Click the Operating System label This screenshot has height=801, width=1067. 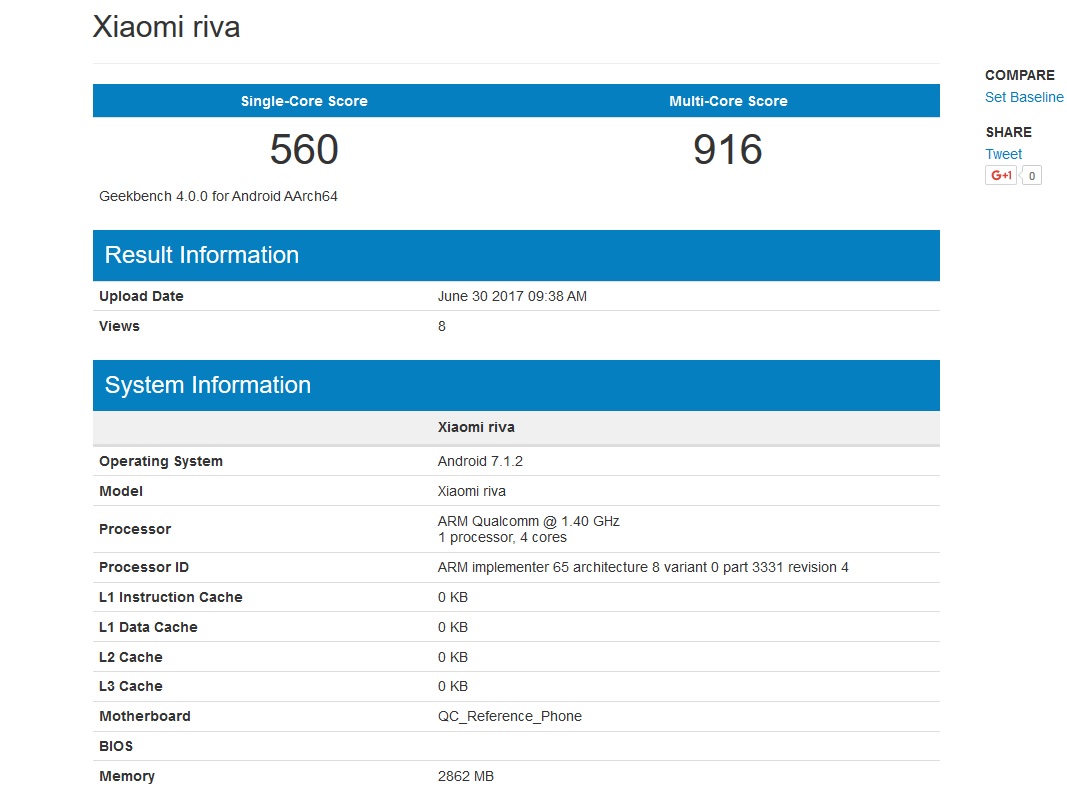tap(161, 461)
